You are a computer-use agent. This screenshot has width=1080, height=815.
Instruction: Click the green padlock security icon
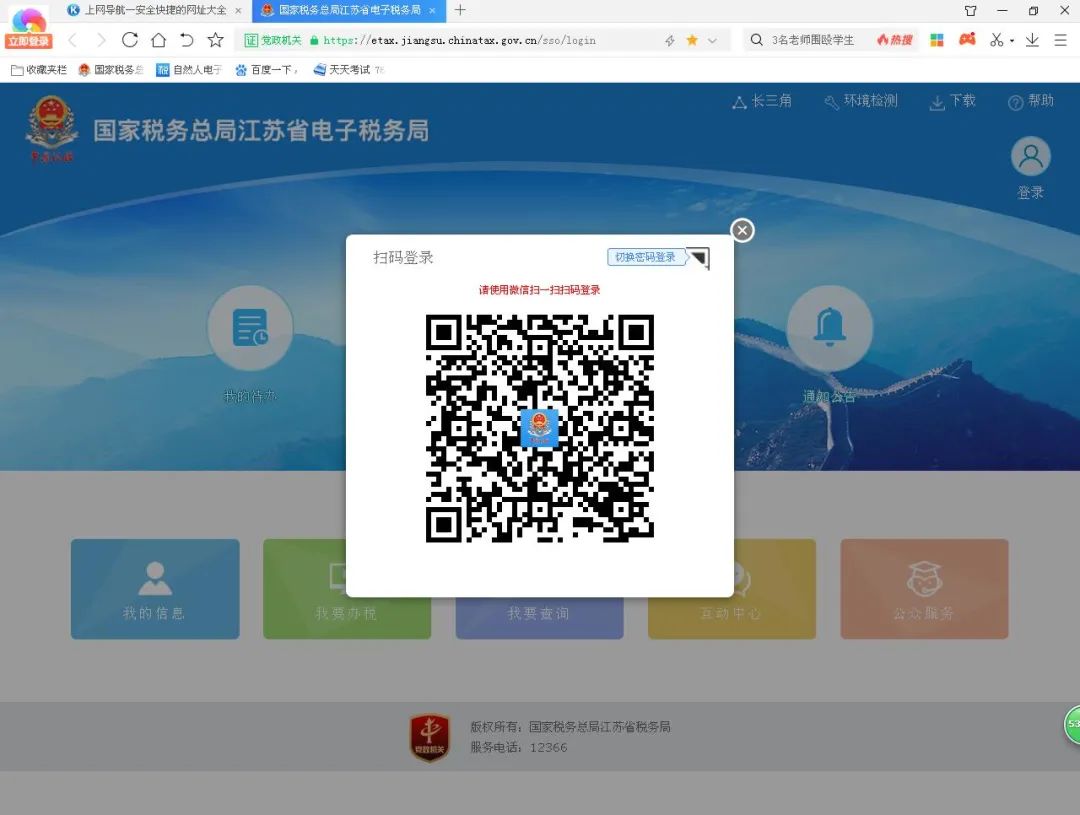[314, 41]
